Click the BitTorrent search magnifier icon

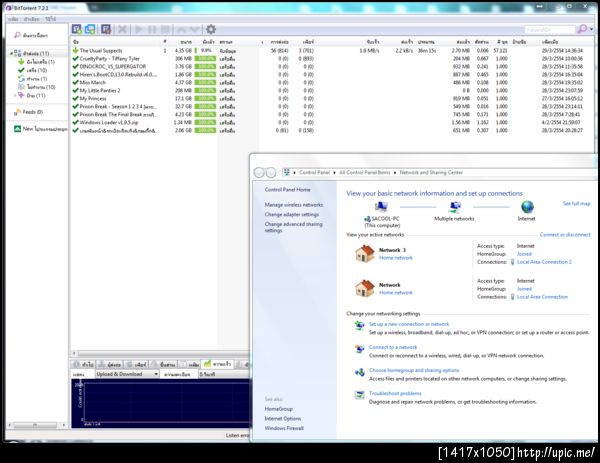582,29
